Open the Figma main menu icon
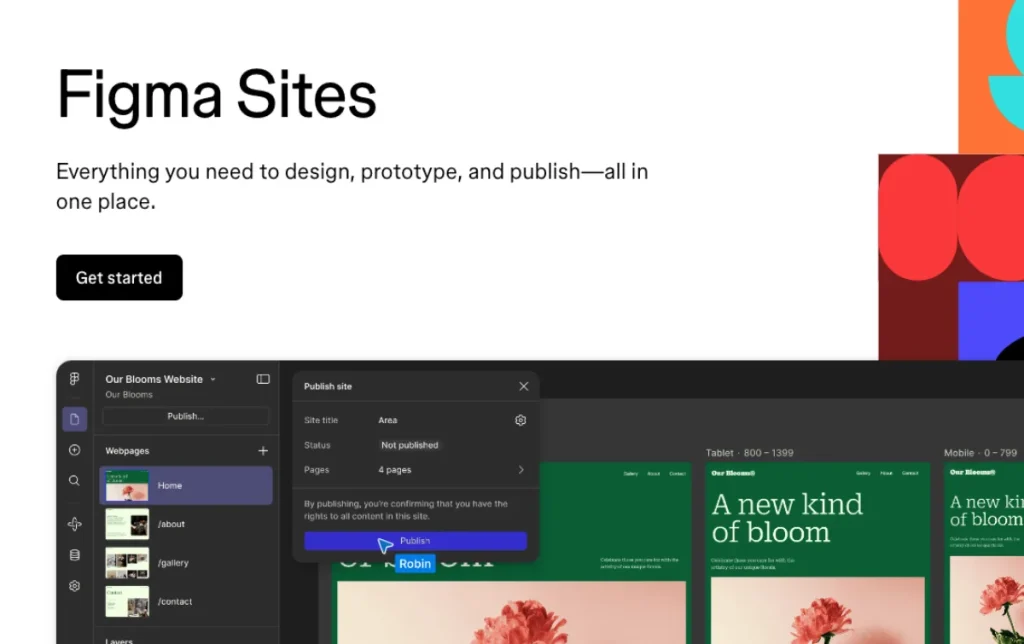 click(x=74, y=379)
